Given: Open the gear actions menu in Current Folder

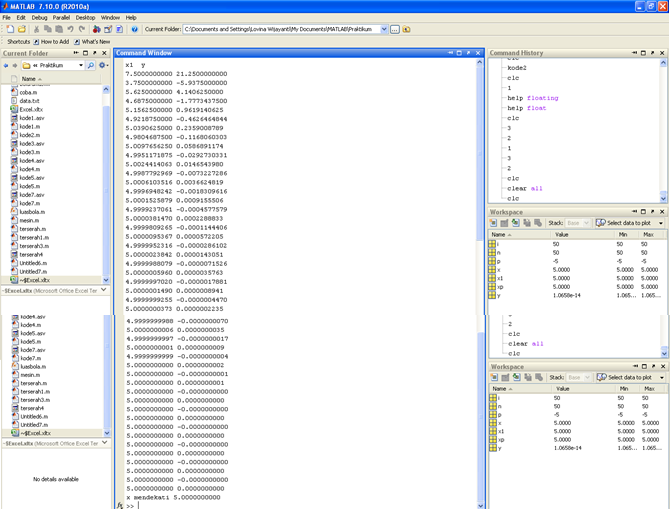Looking at the screenshot, I should pyautogui.click(x=103, y=65).
